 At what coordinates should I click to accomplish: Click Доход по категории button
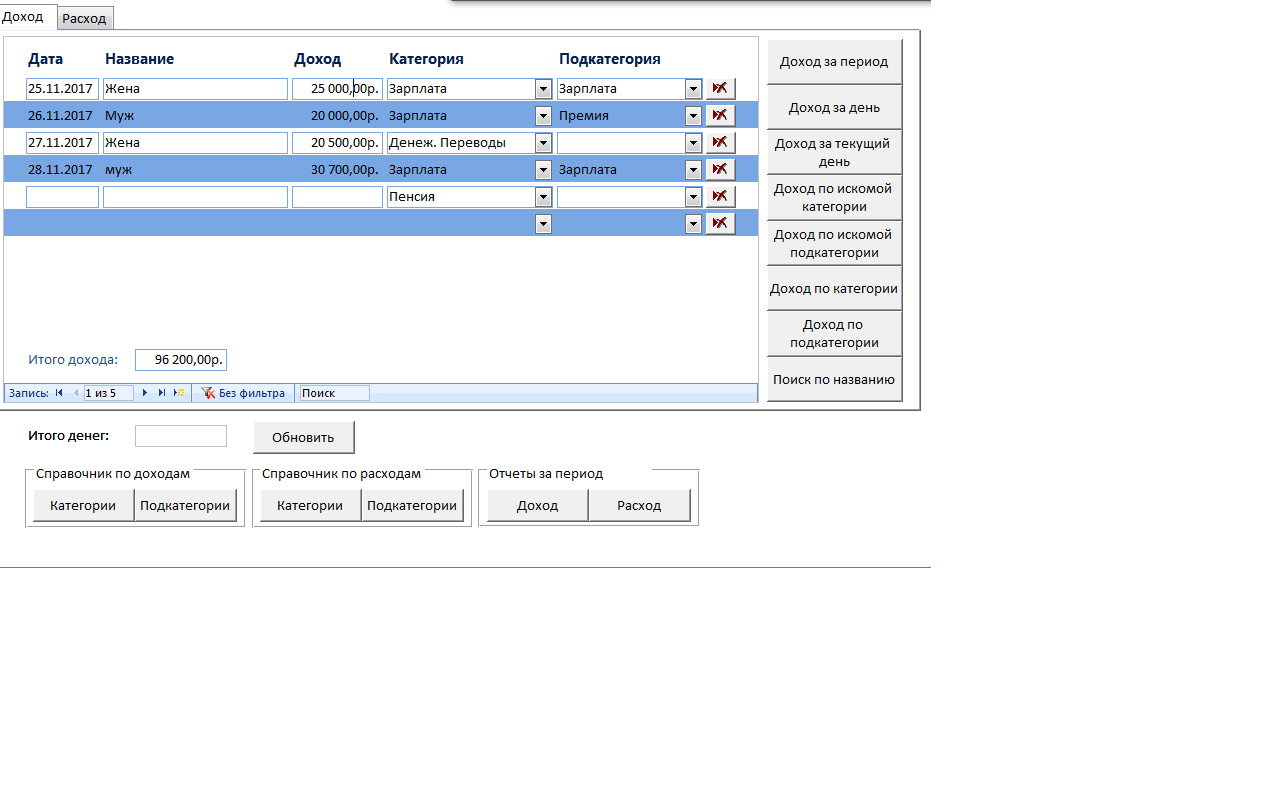834,288
